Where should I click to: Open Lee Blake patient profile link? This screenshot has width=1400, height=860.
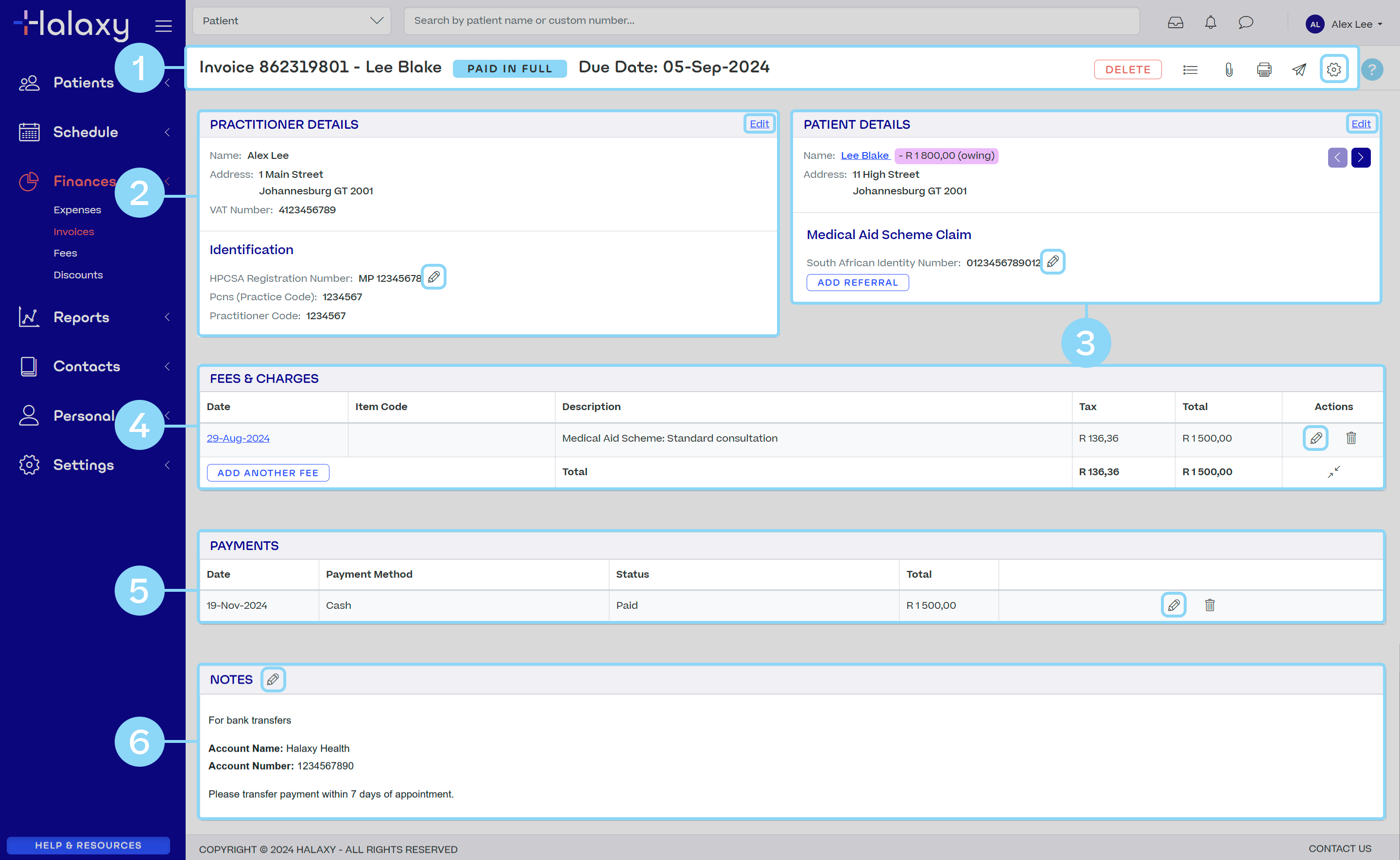point(864,155)
